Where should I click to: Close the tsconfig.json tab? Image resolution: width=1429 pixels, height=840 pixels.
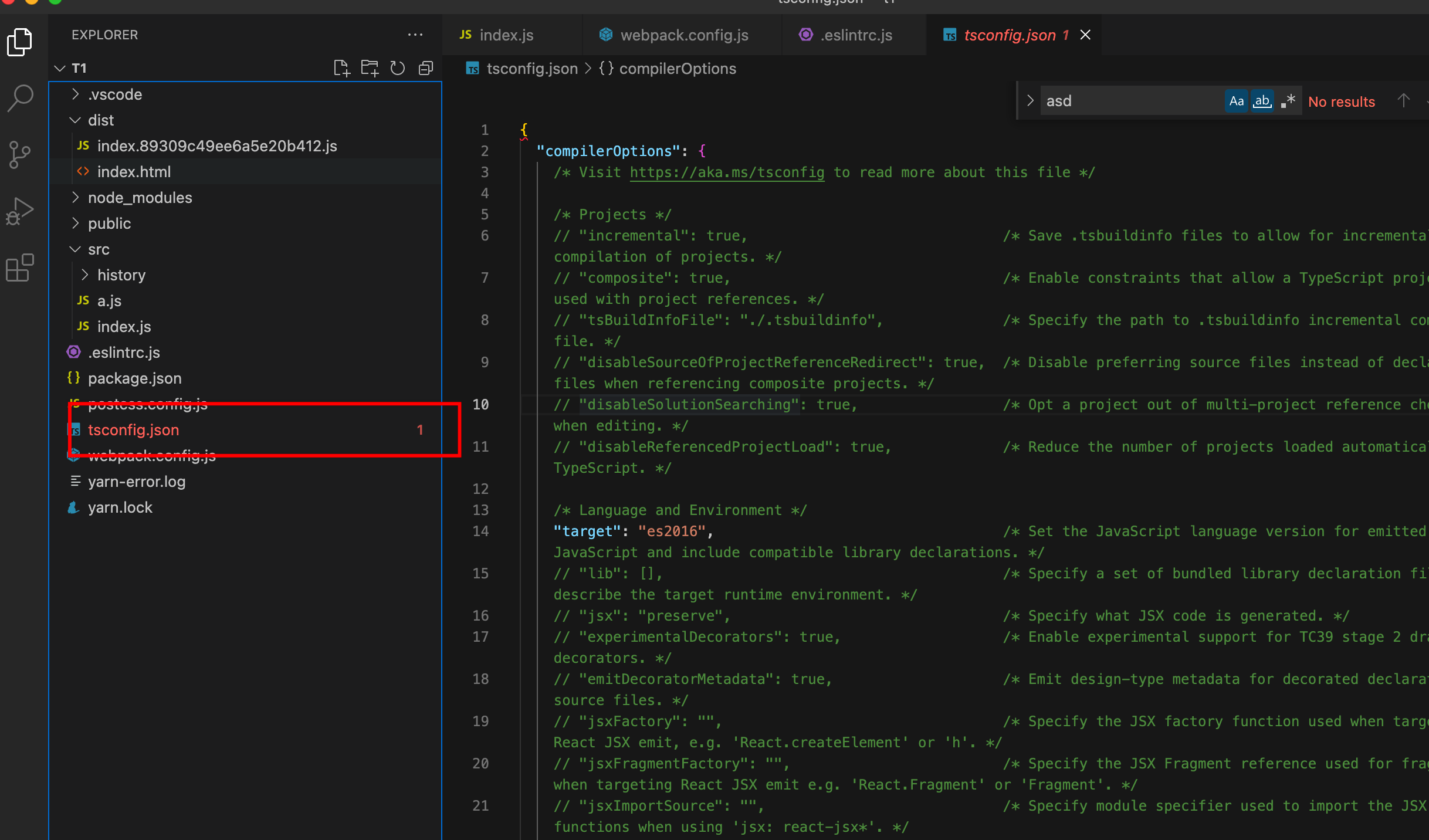tap(1085, 35)
